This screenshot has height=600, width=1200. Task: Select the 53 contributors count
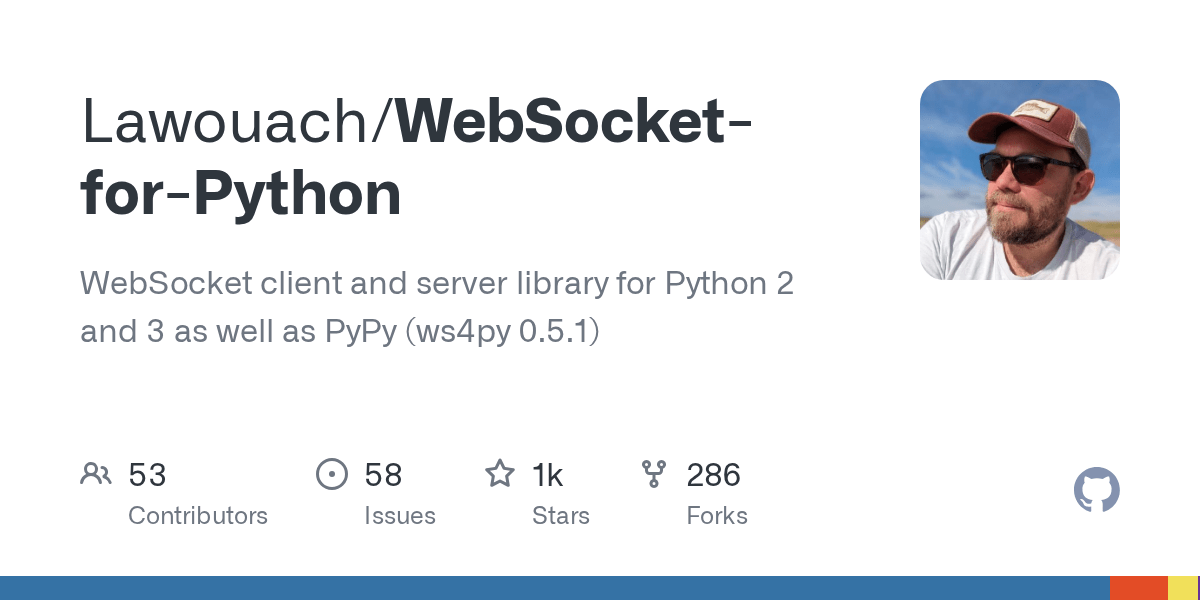click(147, 475)
